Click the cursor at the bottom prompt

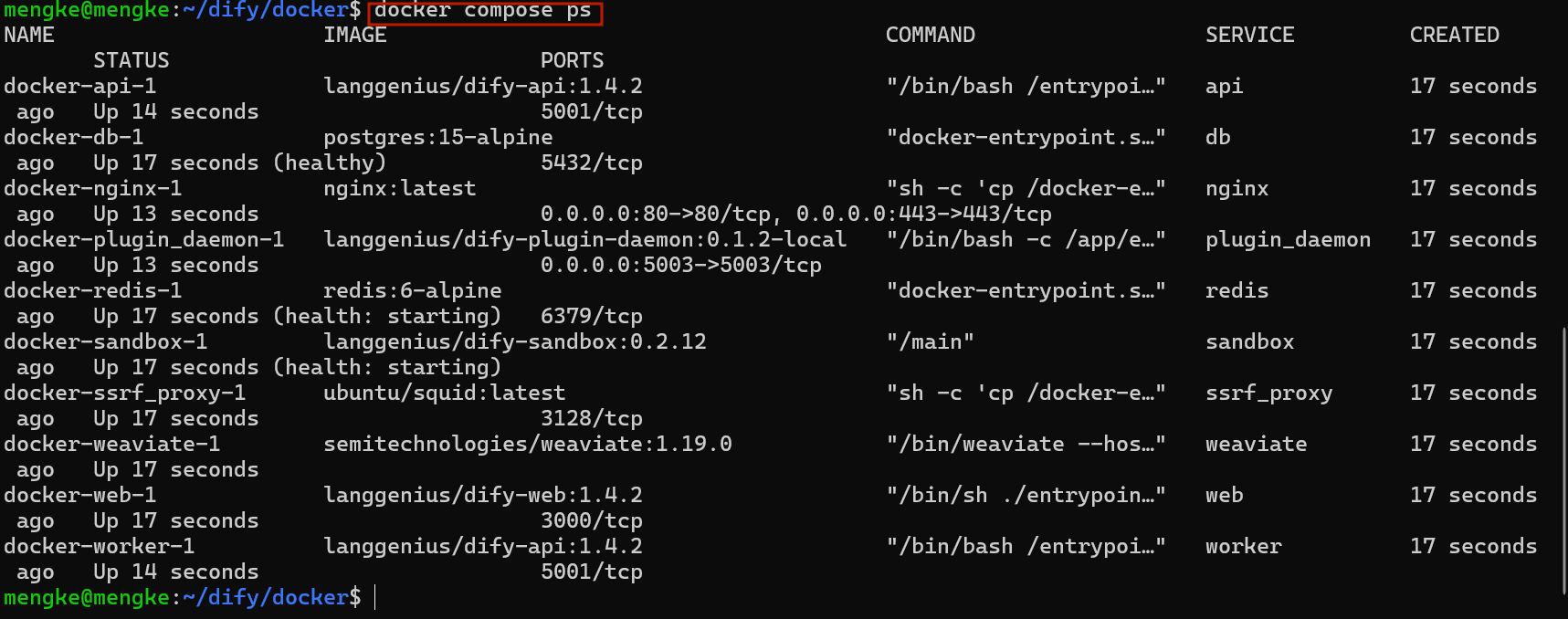tap(375, 597)
